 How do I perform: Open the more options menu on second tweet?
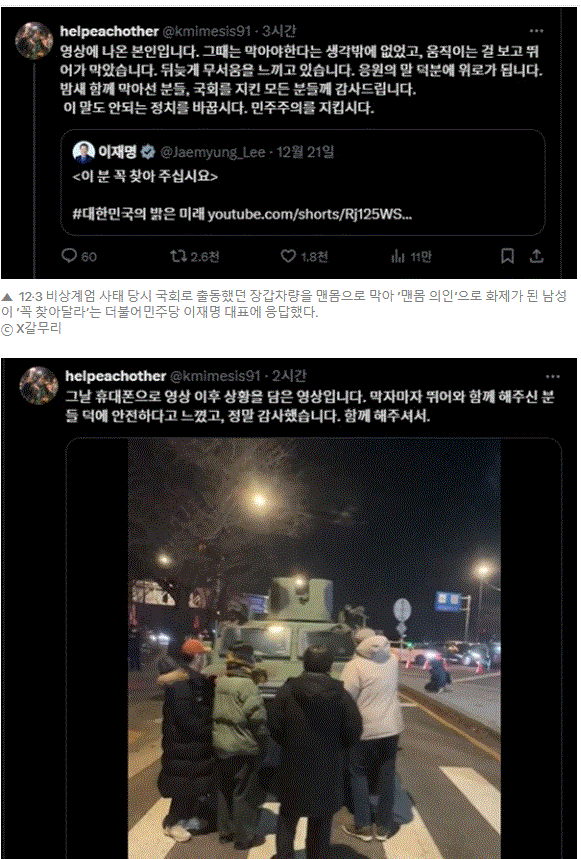coord(553,376)
